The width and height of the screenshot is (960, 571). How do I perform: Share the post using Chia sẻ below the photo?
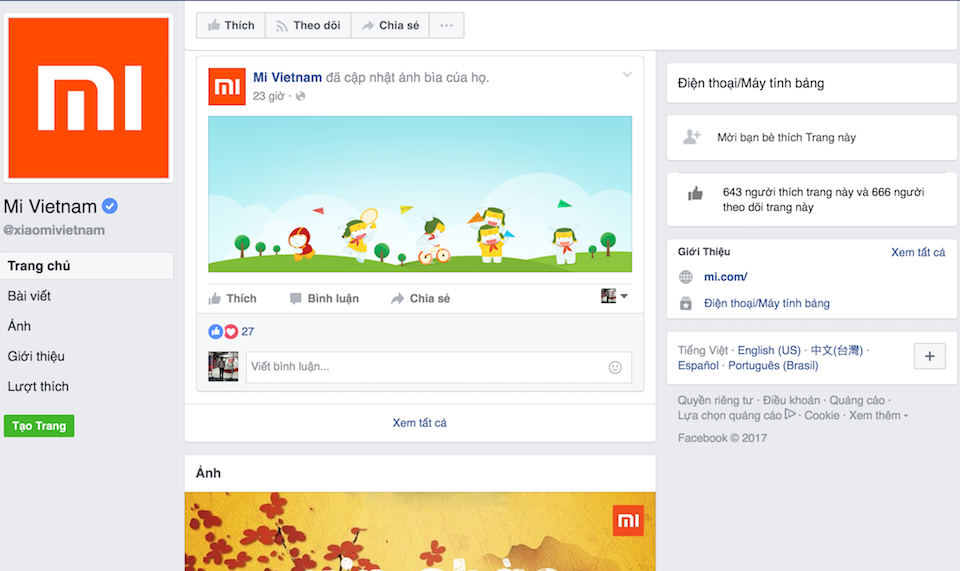pyautogui.click(x=420, y=299)
